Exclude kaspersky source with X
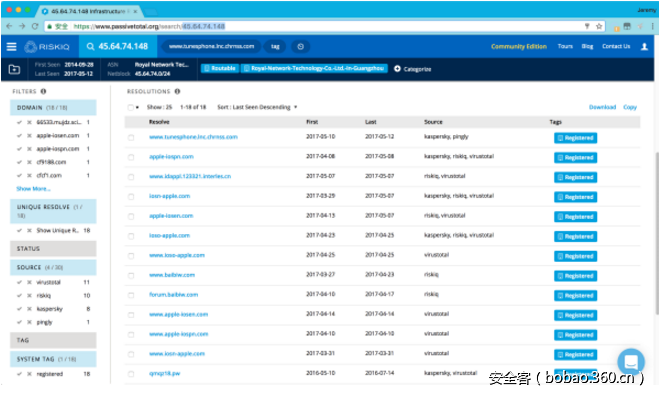The height and width of the screenshot is (396, 659). click(29, 309)
